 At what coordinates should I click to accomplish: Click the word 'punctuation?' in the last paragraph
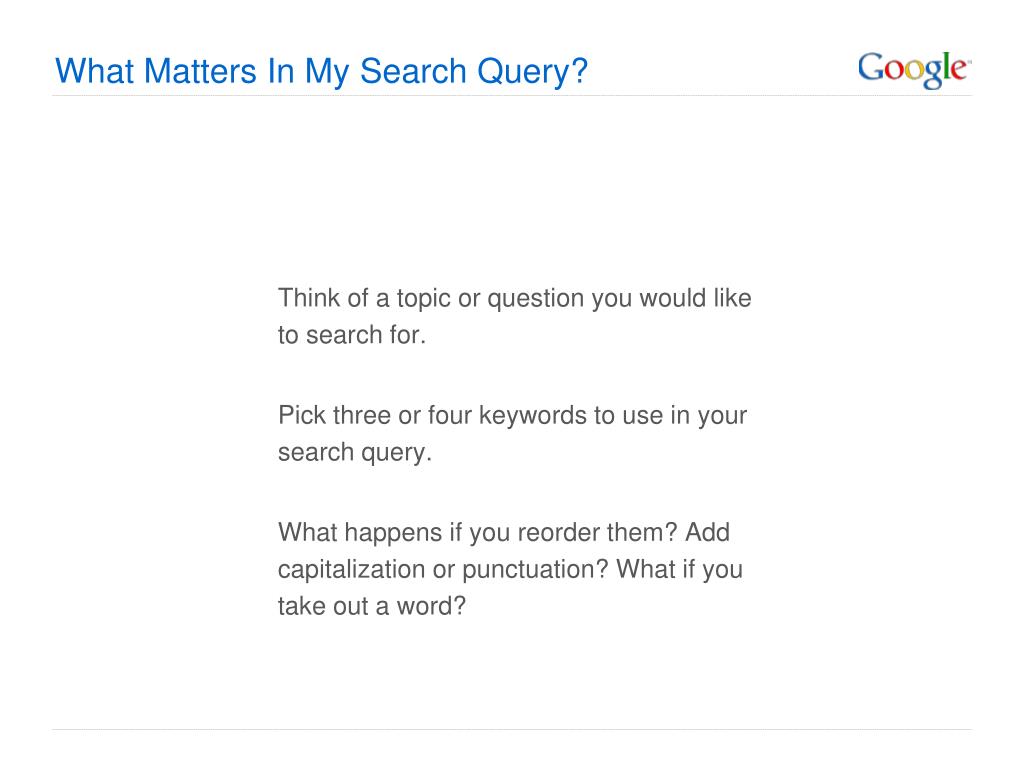pos(535,569)
